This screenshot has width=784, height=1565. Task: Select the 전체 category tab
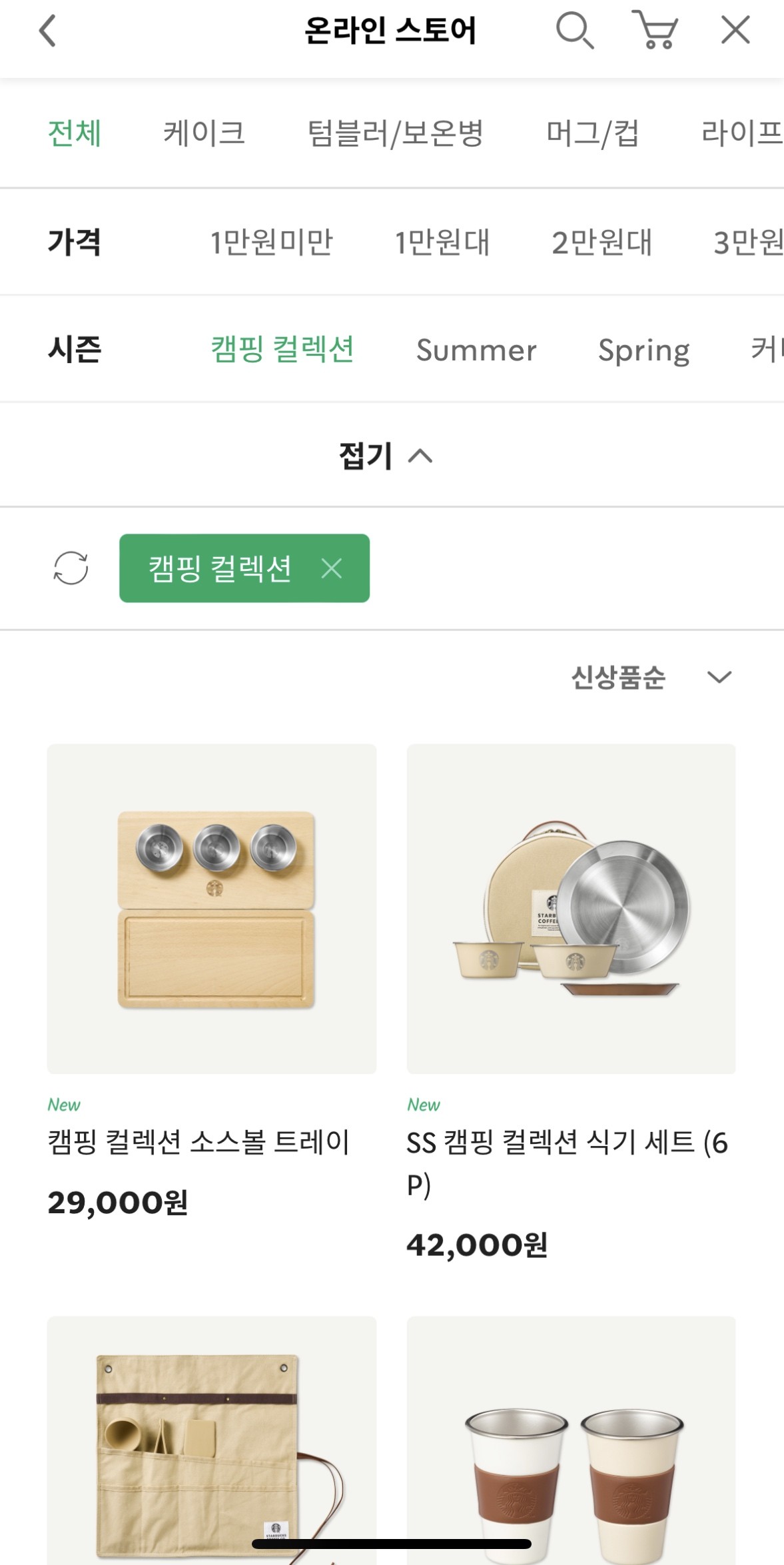[75, 133]
